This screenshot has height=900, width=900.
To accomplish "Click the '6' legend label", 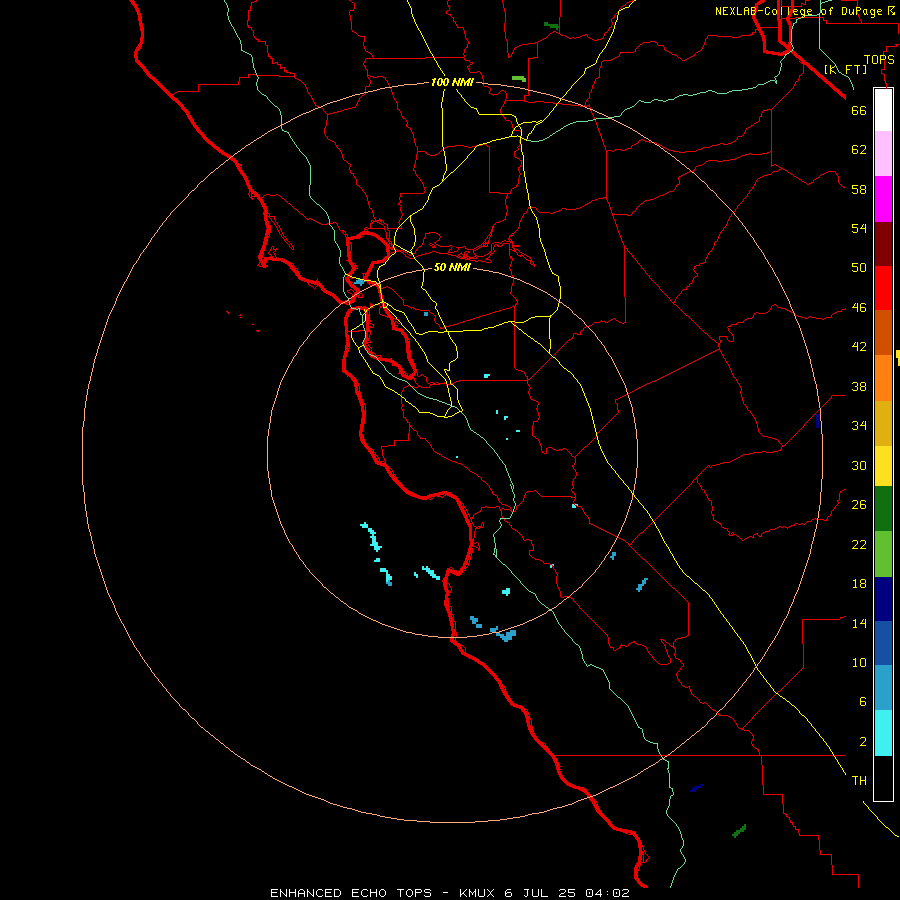I will 862,702.
